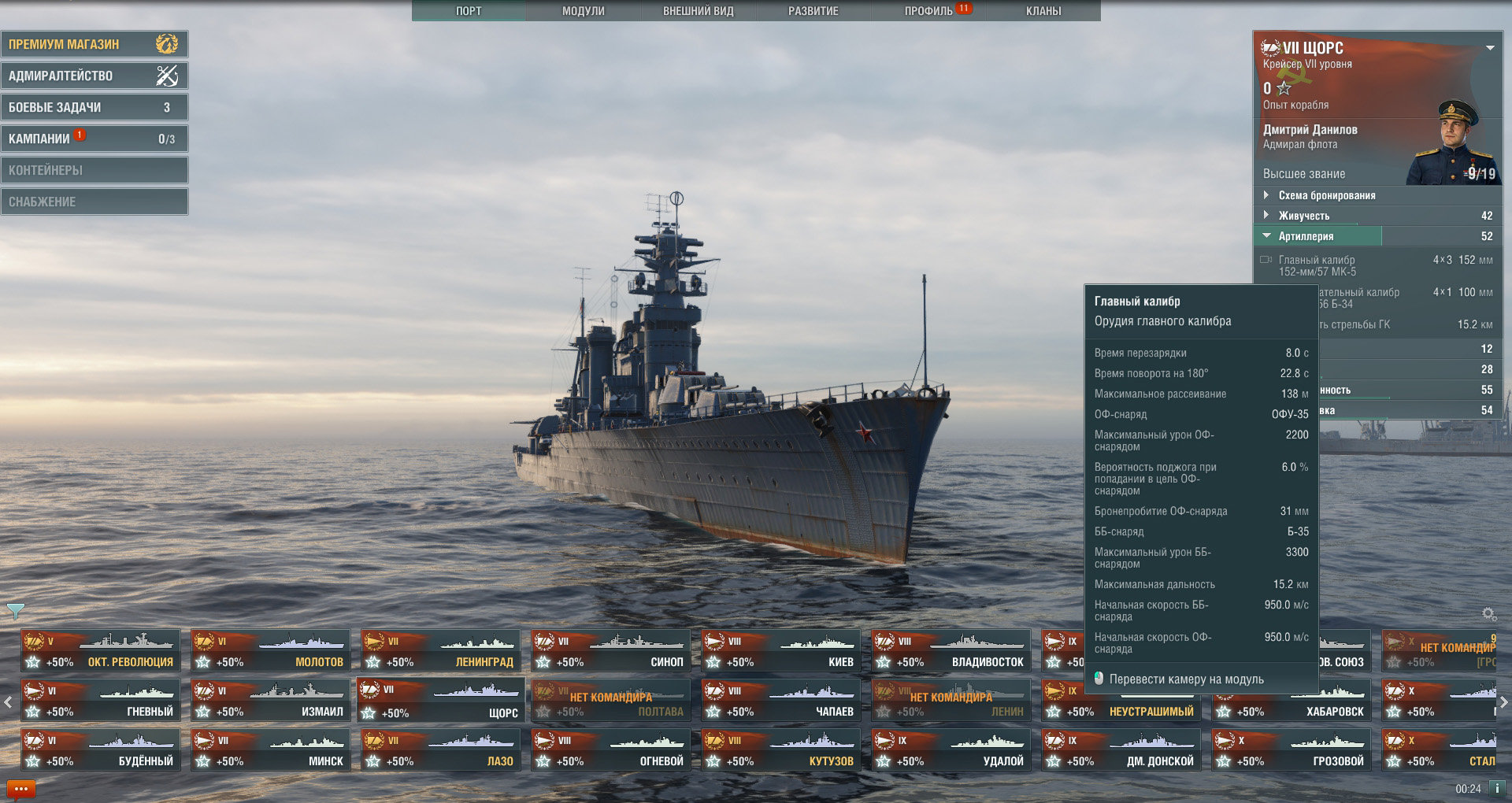Select the Кутузов ship card

tap(780, 750)
